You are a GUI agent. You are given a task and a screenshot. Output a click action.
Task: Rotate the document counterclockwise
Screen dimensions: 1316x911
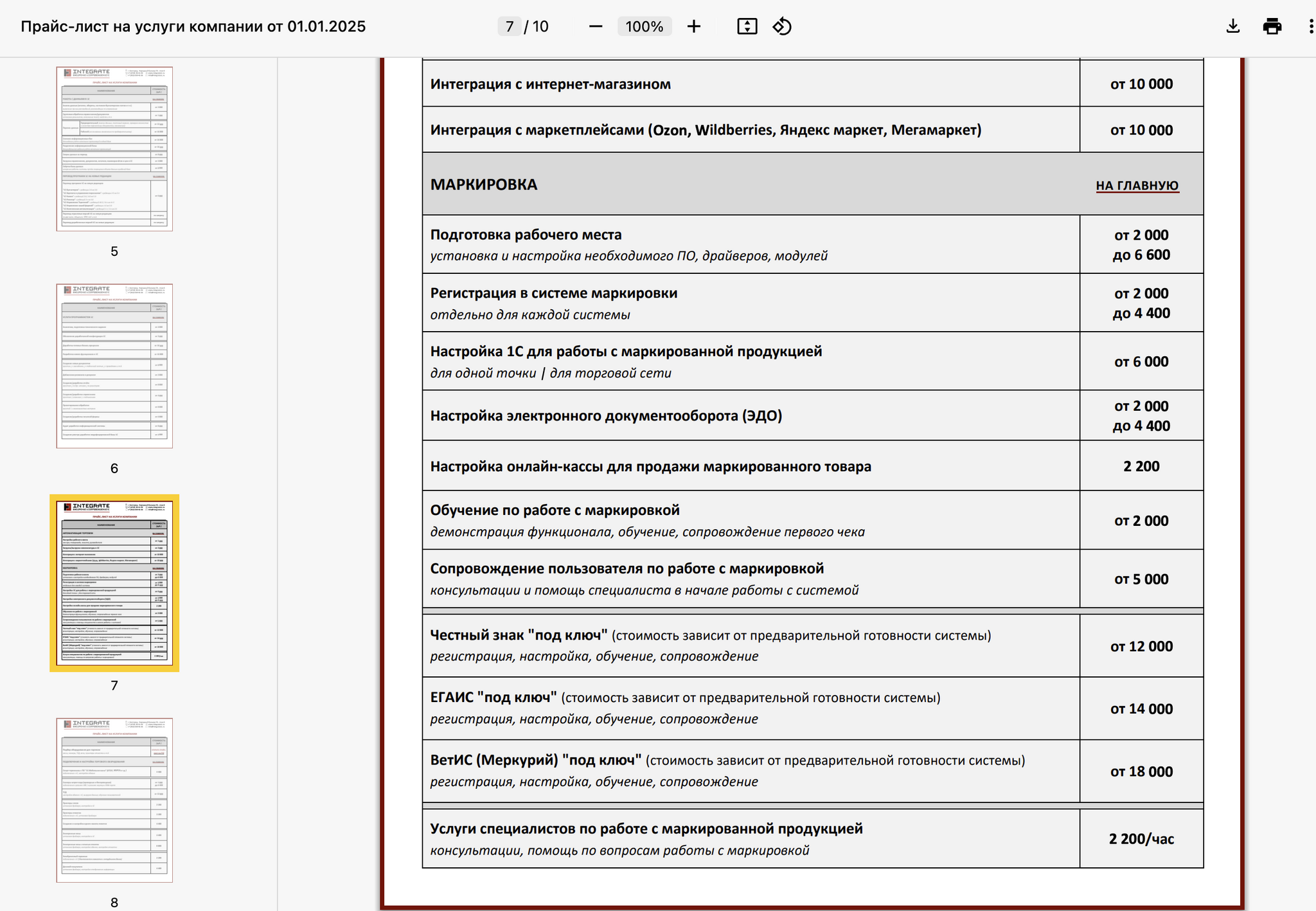[x=782, y=26]
